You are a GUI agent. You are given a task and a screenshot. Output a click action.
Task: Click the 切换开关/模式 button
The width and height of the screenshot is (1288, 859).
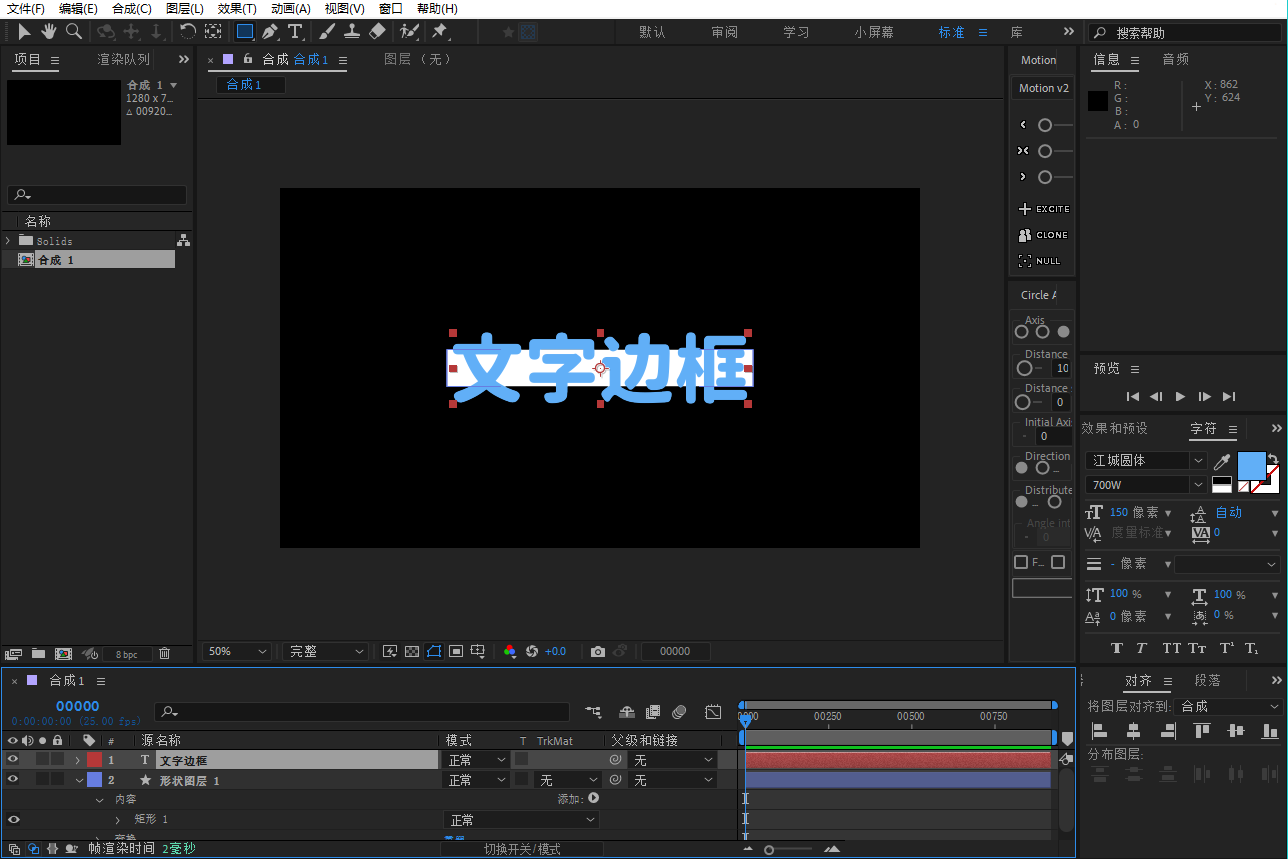pyautogui.click(x=522, y=849)
